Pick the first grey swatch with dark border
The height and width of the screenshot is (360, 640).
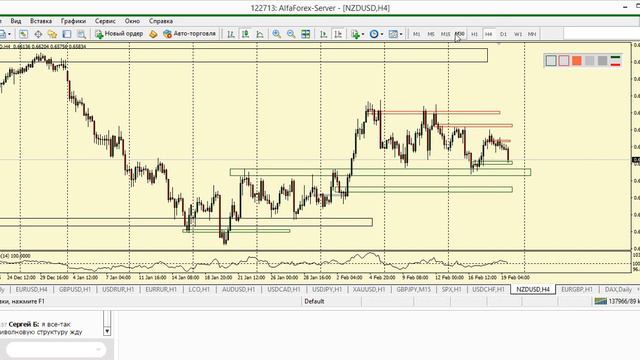[551, 61]
